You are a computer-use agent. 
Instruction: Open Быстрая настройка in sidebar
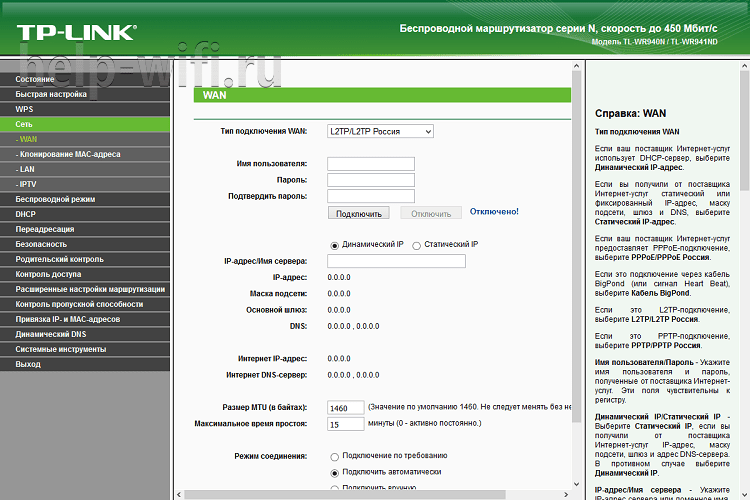pyautogui.click(x=85, y=94)
